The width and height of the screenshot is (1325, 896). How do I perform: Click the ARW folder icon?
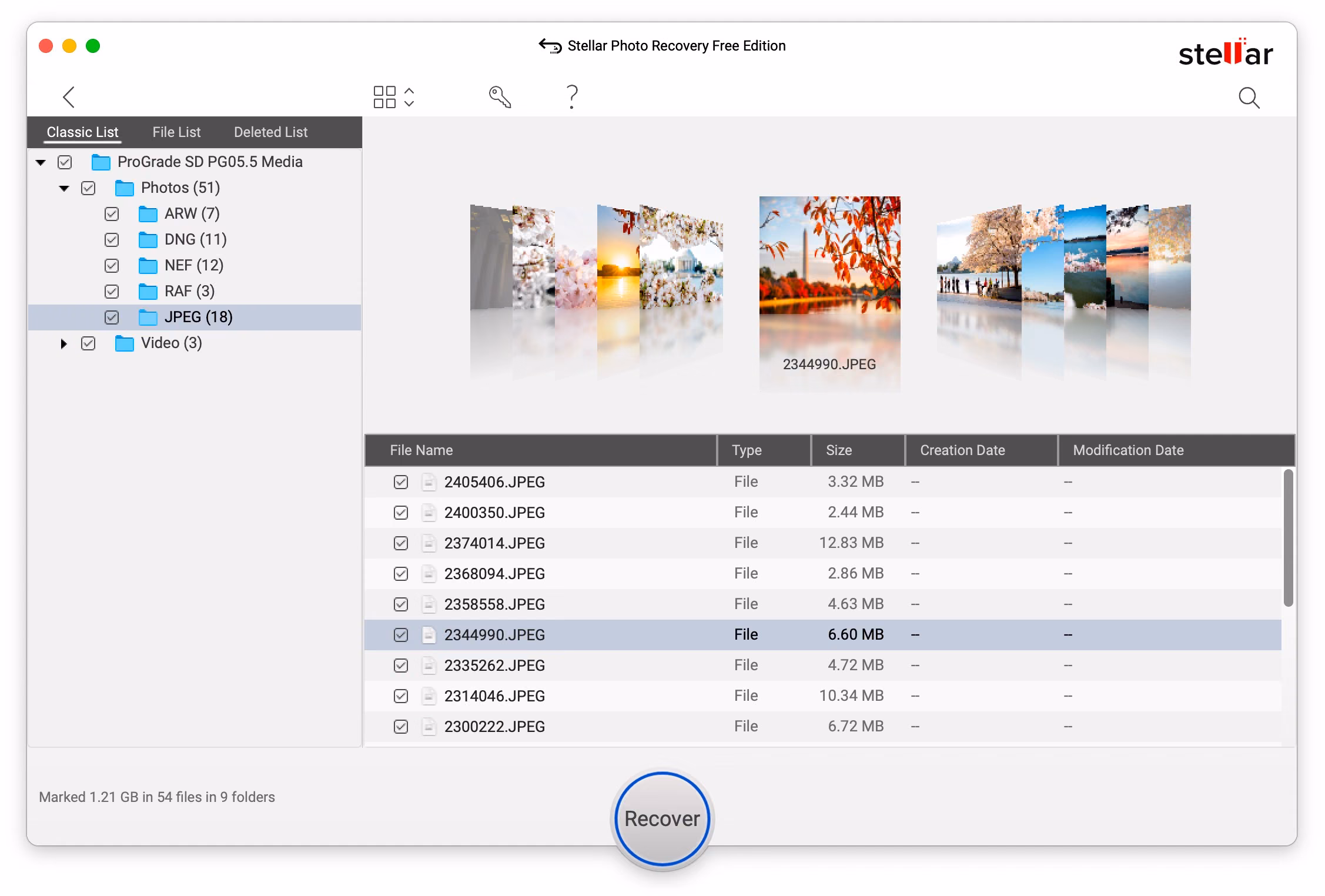click(148, 213)
